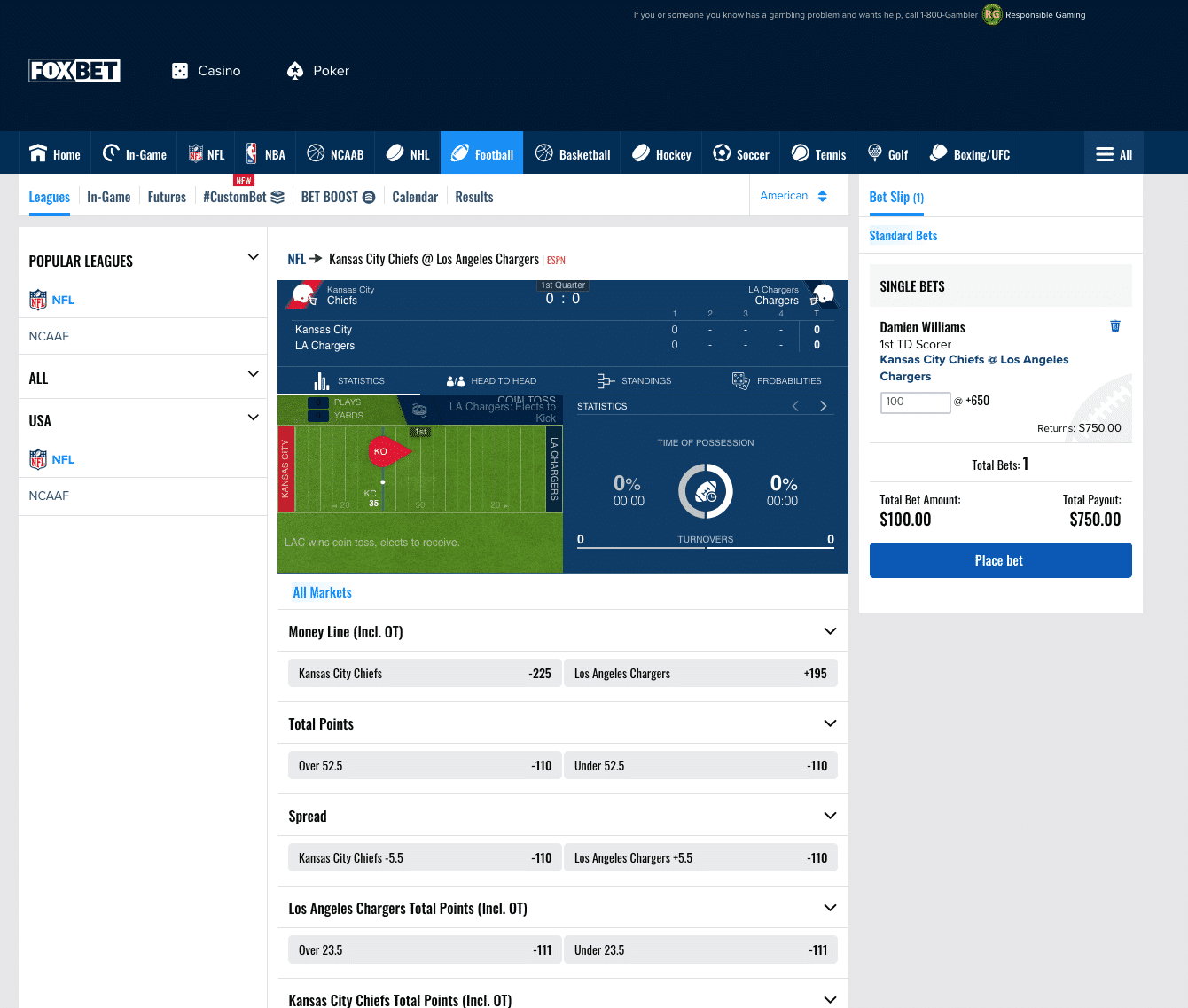Select NCAAB in the sports bar
Image resolution: width=1188 pixels, height=1008 pixels.
[335, 153]
